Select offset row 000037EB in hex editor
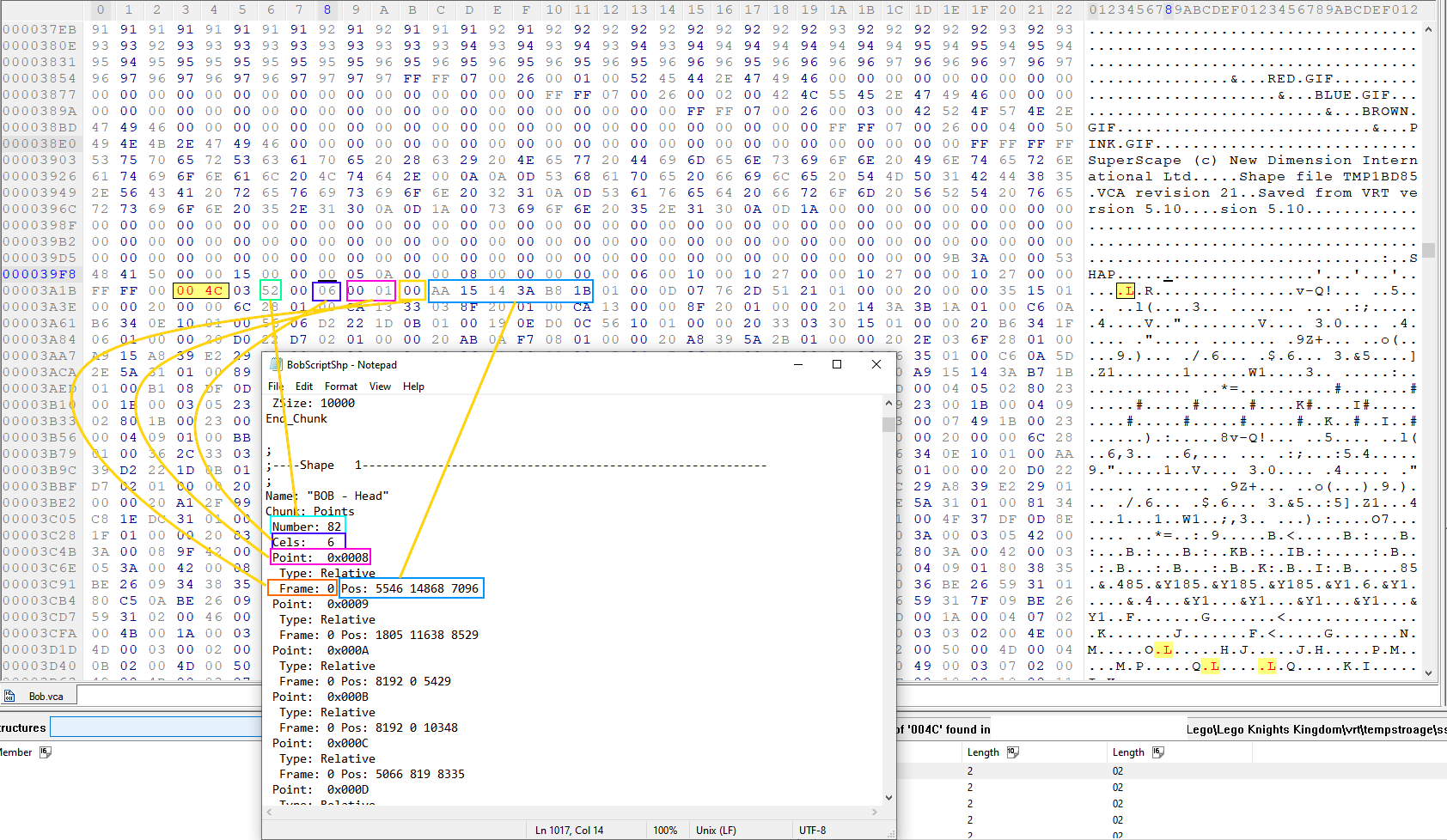The height and width of the screenshot is (840, 1447). 40,29
